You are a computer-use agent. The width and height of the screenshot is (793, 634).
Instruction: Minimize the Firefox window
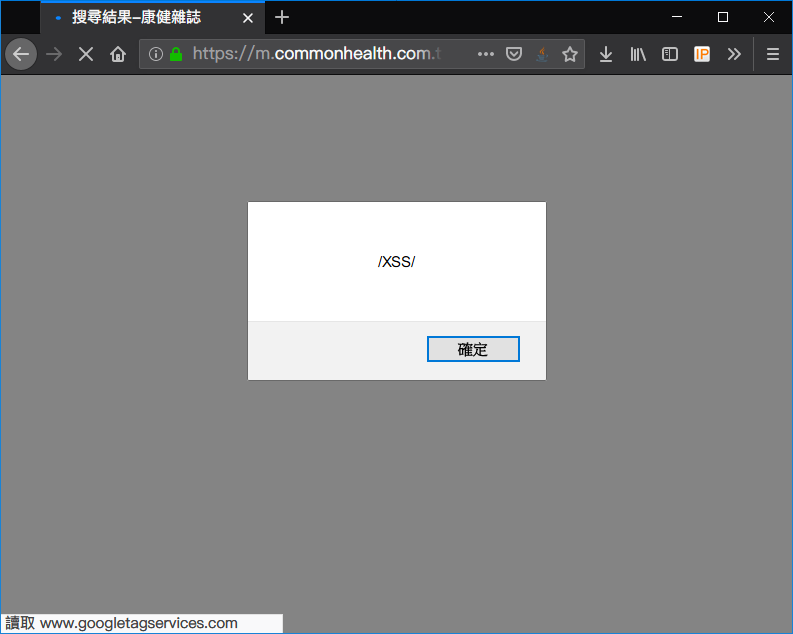pyautogui.click(x=677, y=17)
